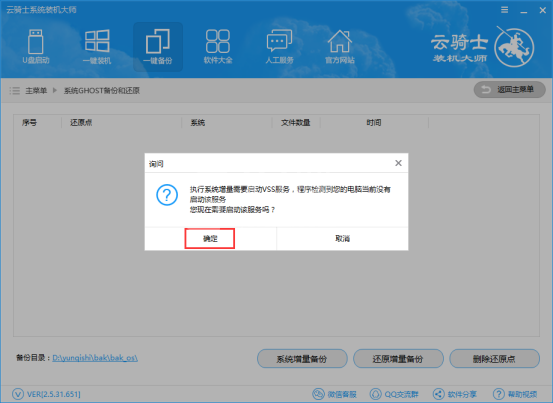
Task: Open 微信客服 WeChat support
Action: click(334, 394)
